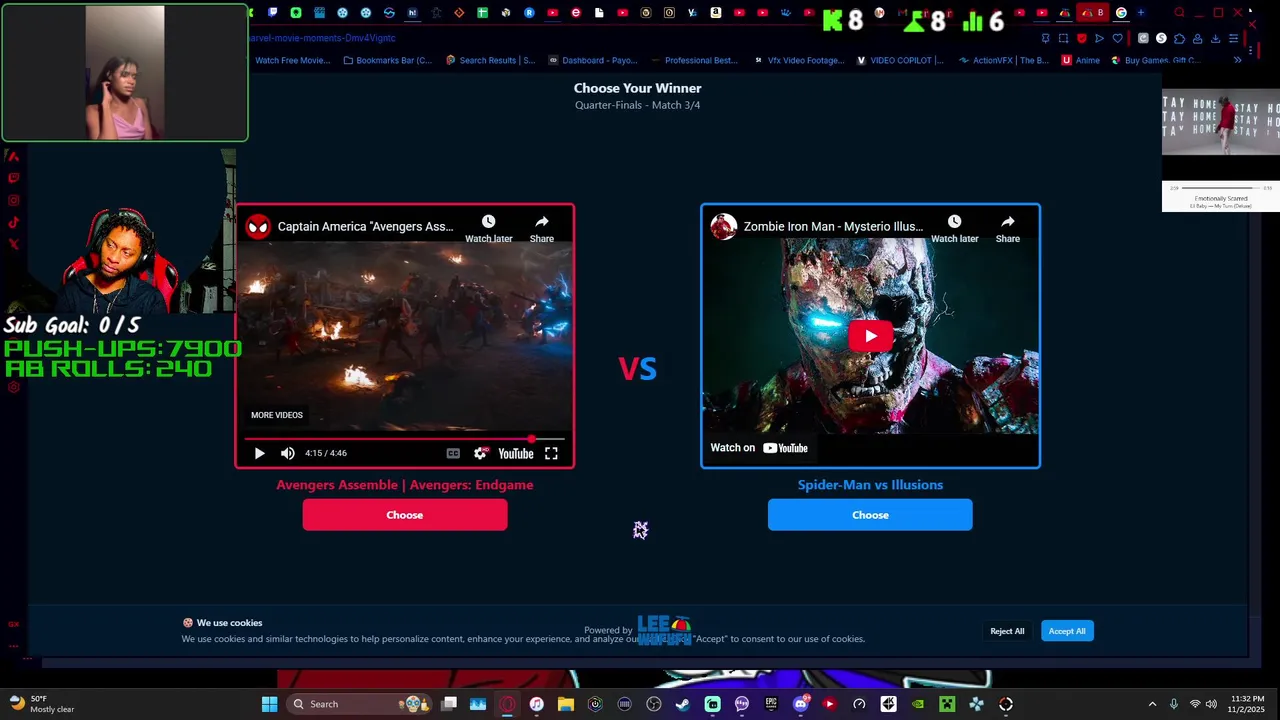Share the Zombie Iron Man video

click(1008, 228)
